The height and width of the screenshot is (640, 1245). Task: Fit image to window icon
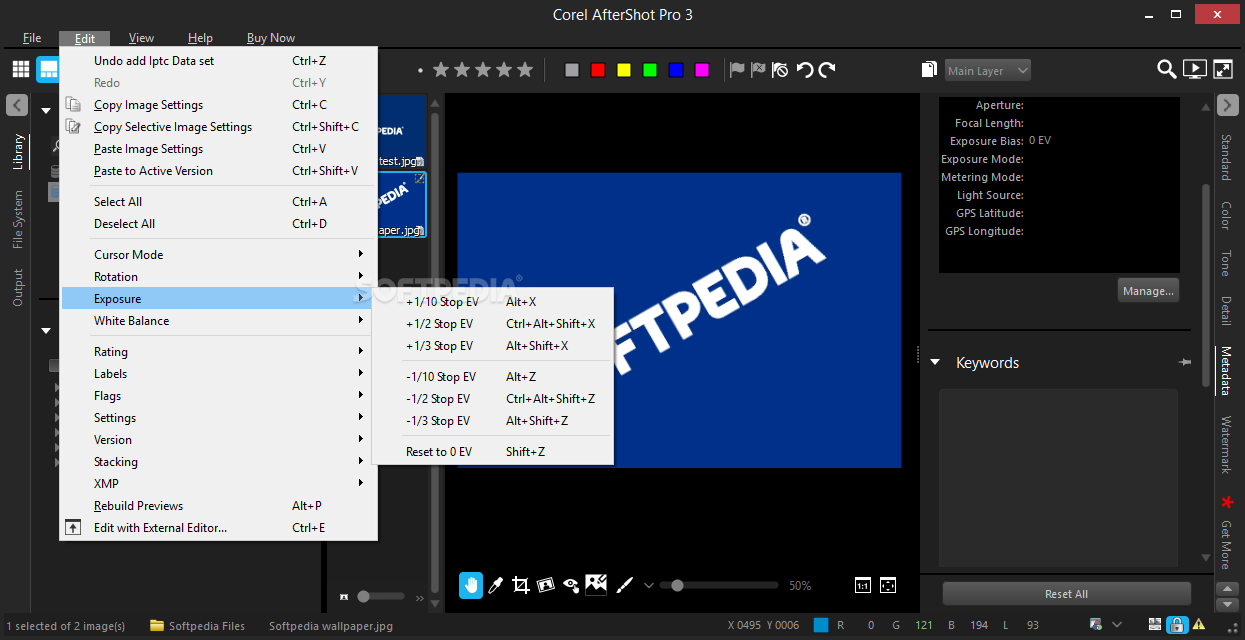click(887, 585)
